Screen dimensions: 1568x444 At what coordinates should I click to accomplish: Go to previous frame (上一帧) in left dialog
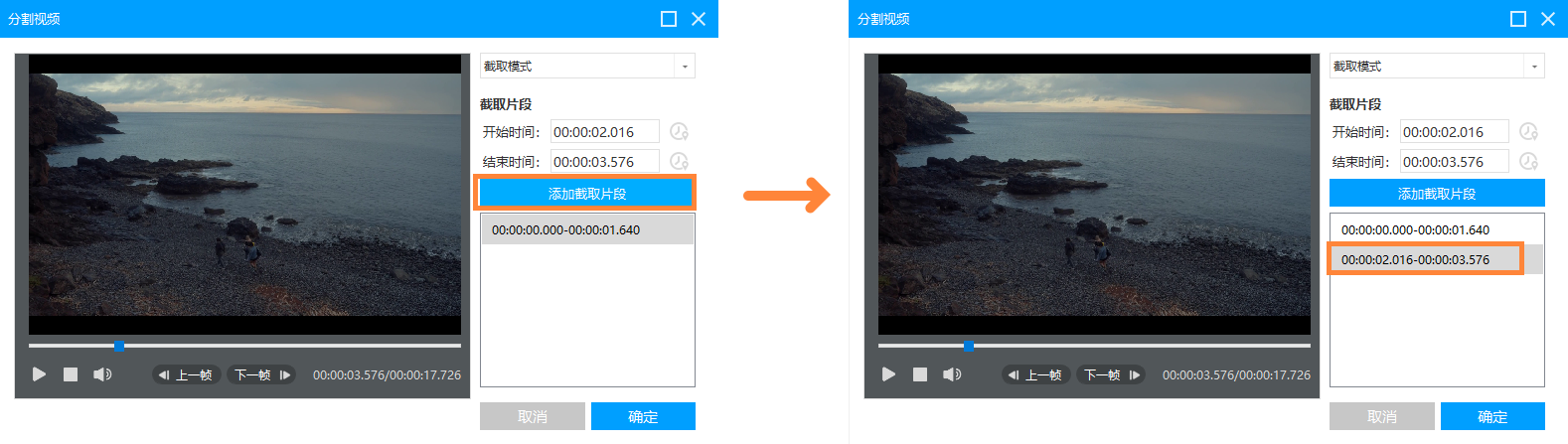click(185, 374)
